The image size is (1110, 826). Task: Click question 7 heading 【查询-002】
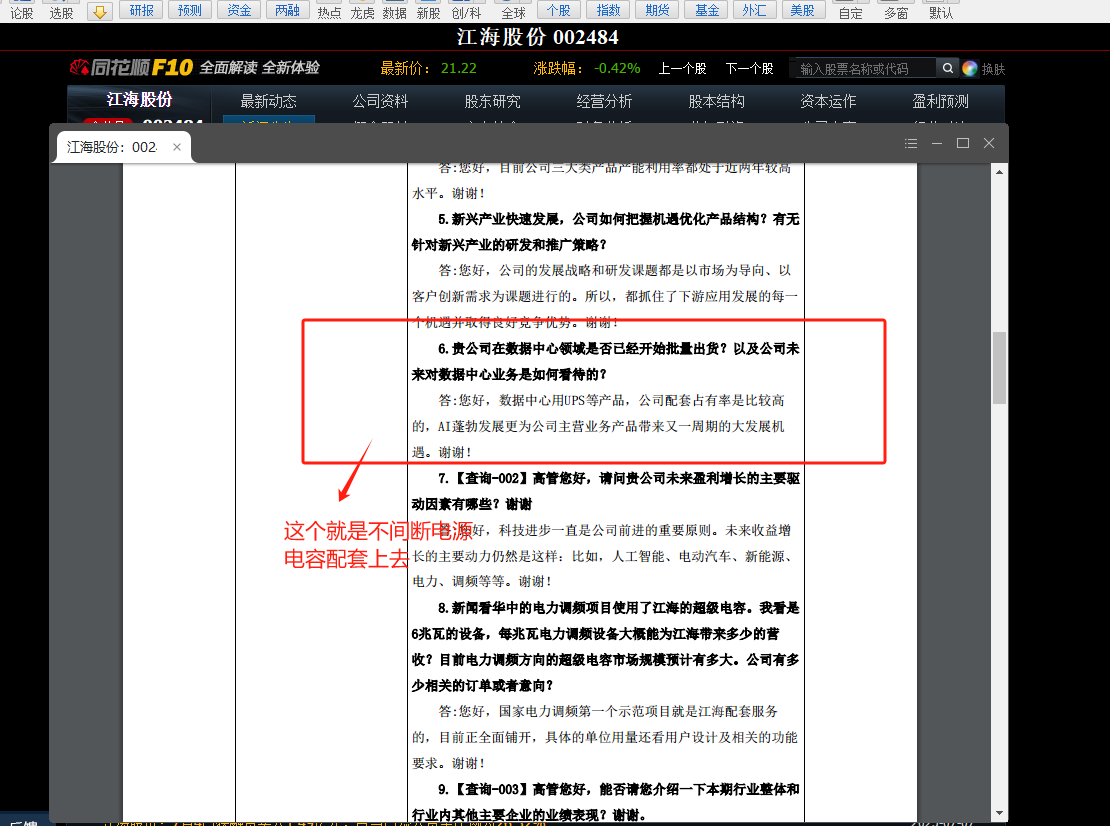605,491
